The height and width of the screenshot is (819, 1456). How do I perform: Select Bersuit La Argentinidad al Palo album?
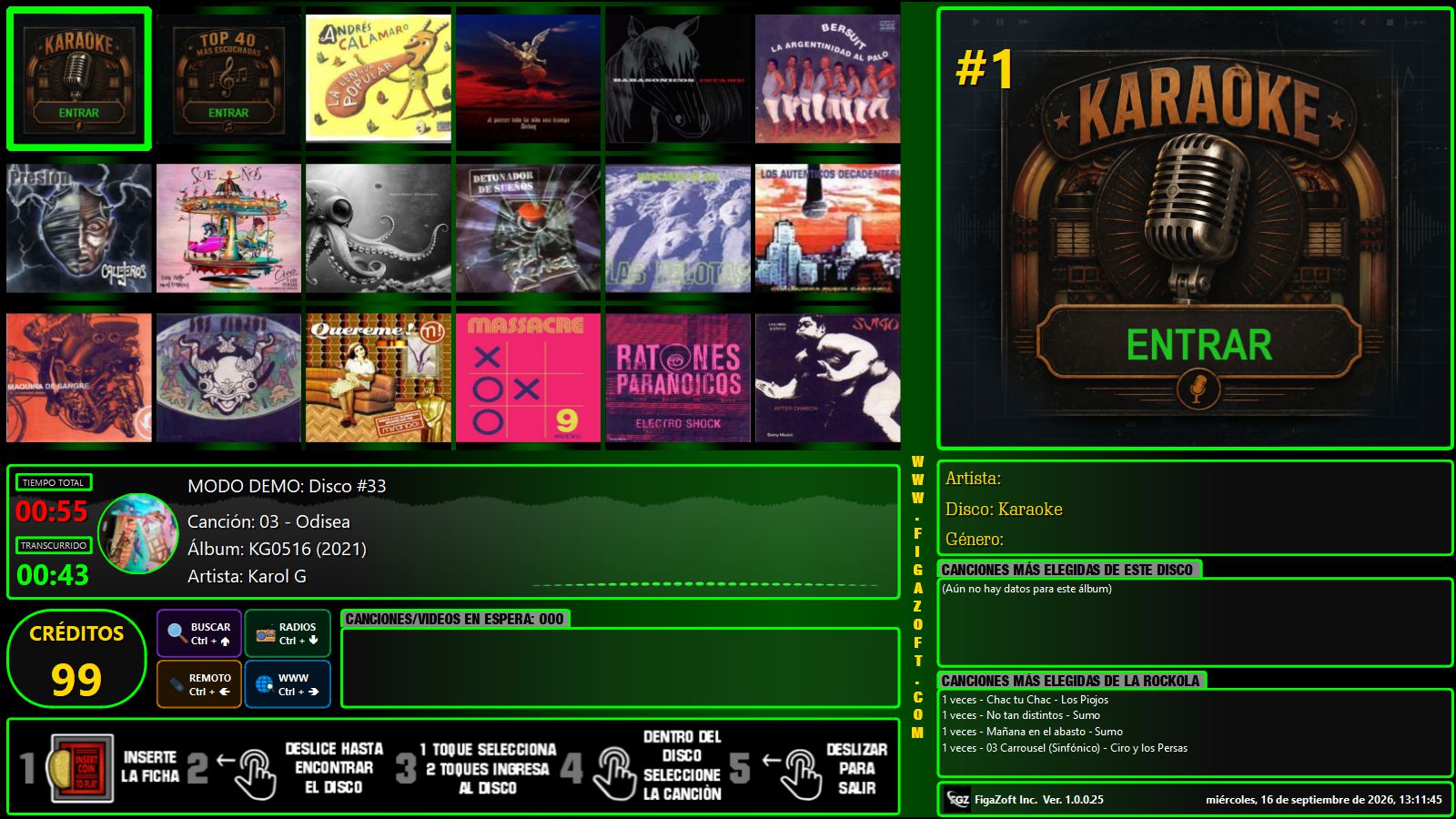point(827,79)
